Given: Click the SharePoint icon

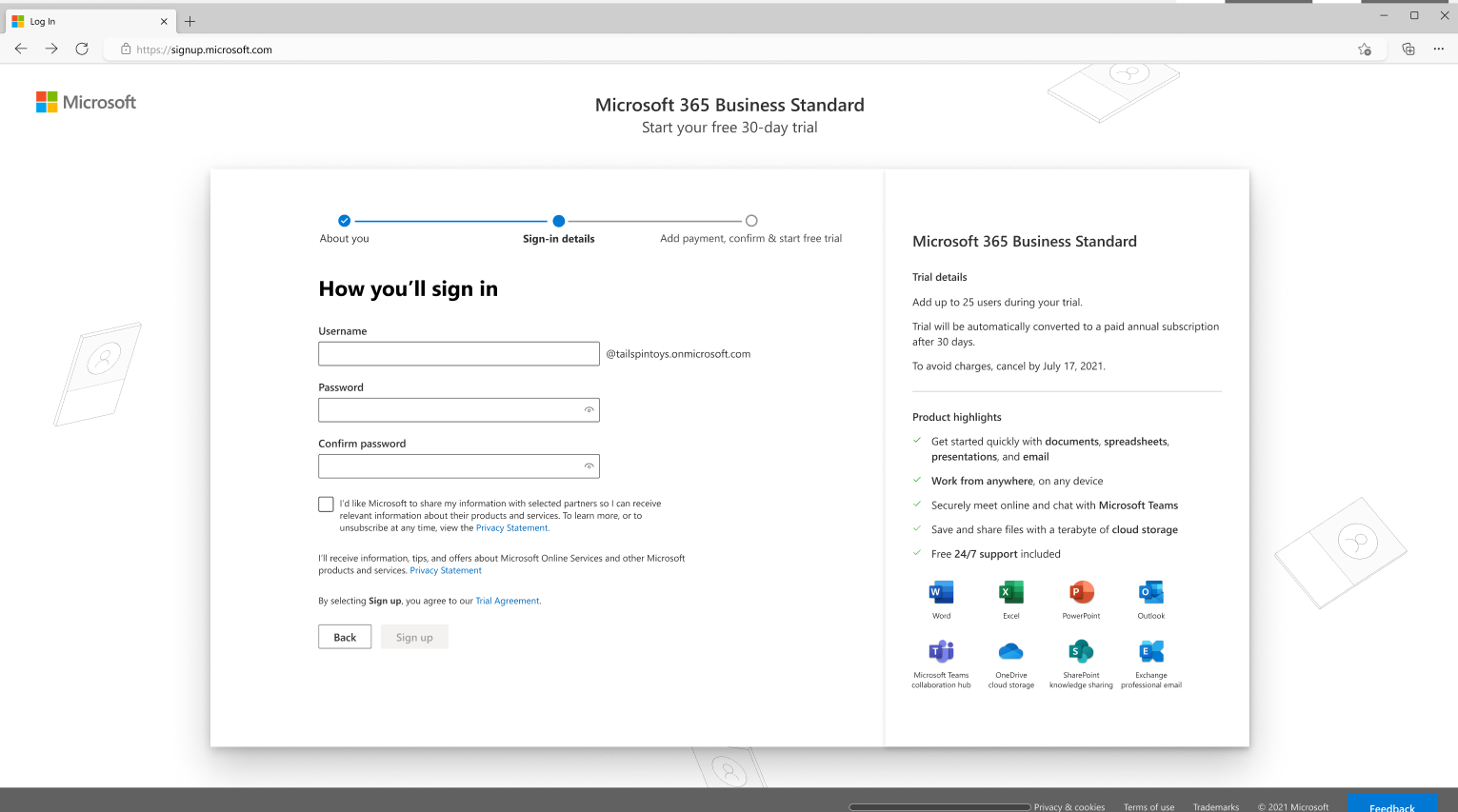Looking at the screenshot, I should point(1081,651).
